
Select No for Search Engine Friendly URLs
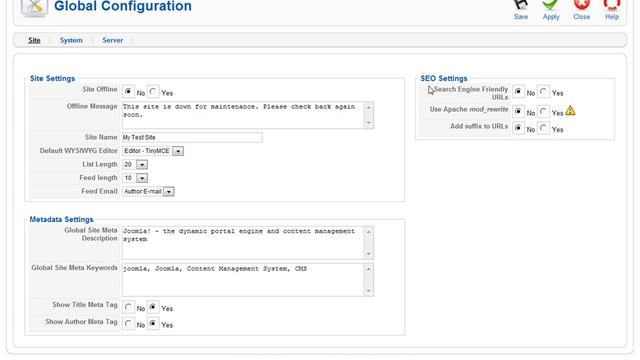(x=518, y=91)
